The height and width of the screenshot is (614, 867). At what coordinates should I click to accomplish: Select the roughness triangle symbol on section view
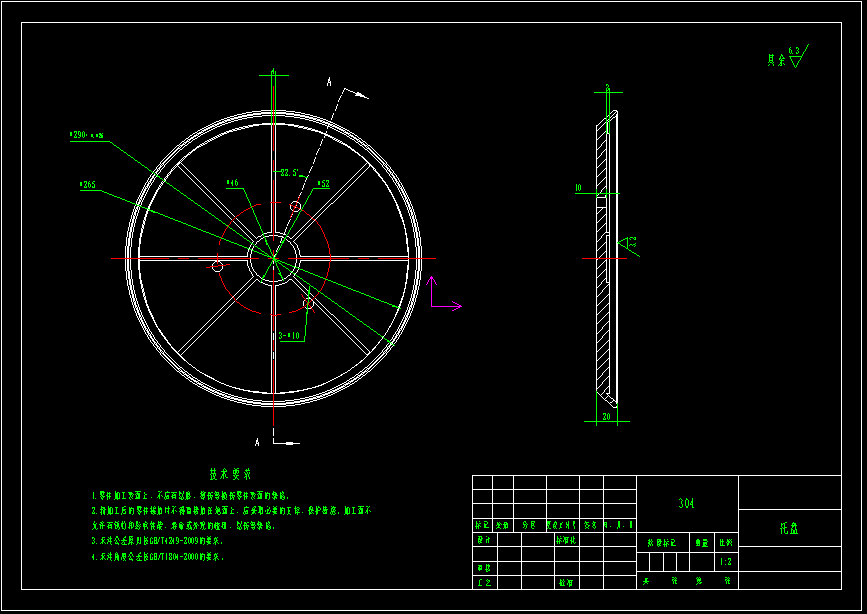click(629, 246)
